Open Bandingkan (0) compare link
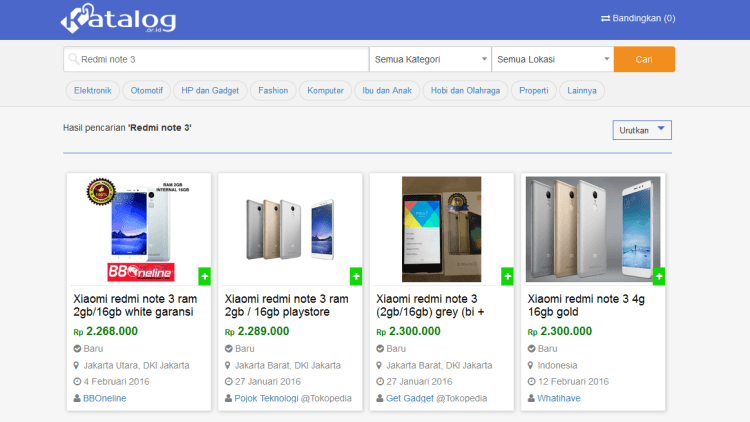Viewport: 750px width, 422px height. [638, 18]
